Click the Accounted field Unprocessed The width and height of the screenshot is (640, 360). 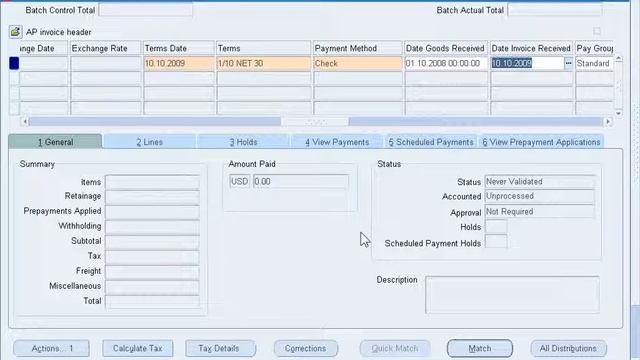(540, 196)
